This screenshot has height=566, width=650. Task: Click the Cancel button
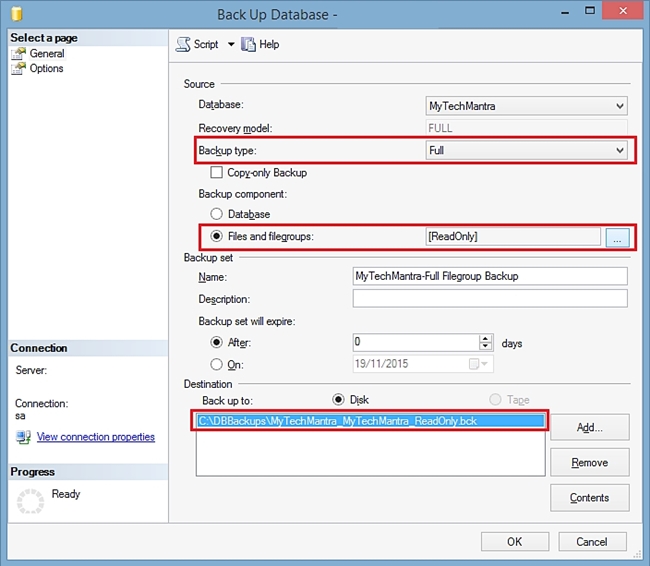click(x=592, y=542)
